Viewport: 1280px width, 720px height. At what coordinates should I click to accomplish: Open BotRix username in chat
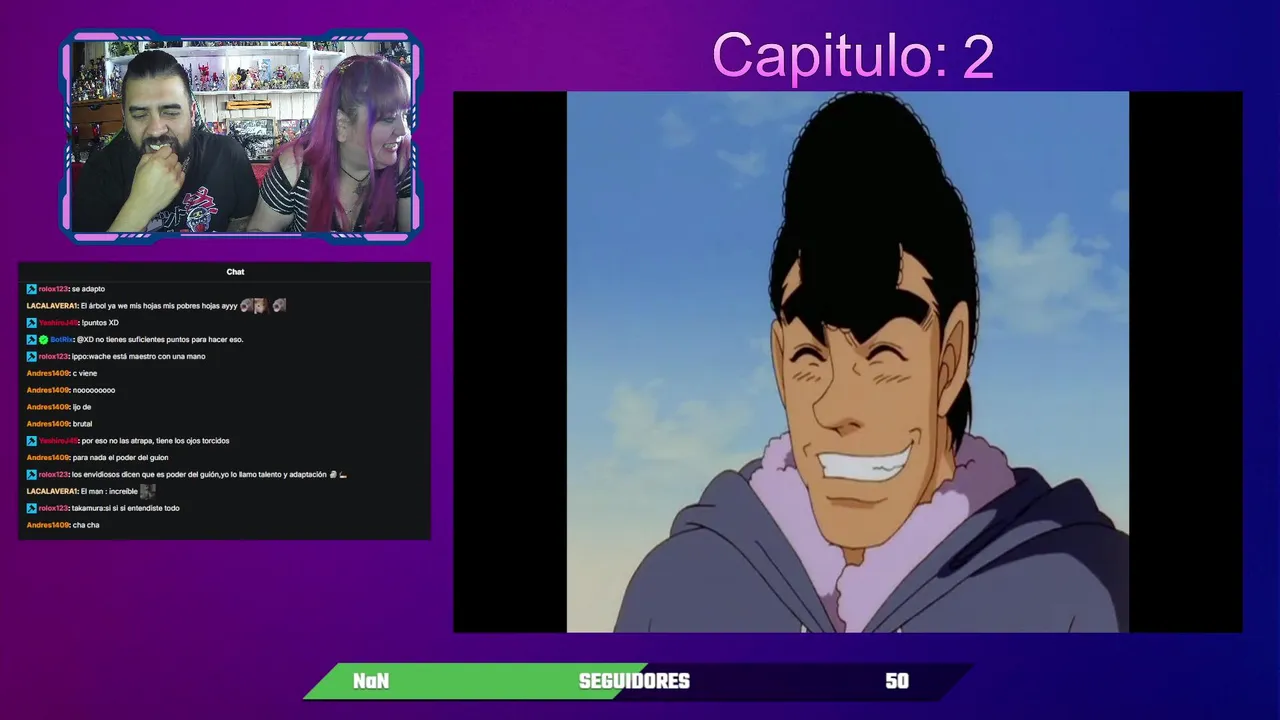(62, 340)
